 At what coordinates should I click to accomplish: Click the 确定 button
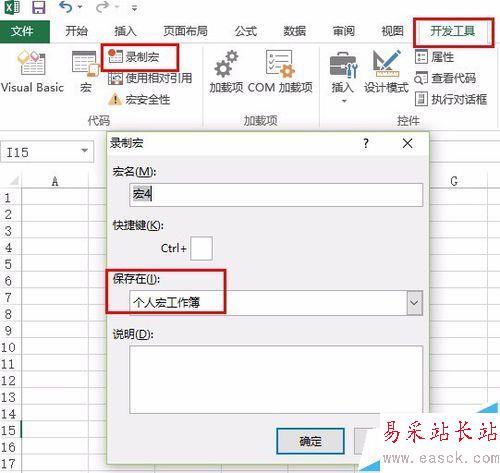point(310,441)
